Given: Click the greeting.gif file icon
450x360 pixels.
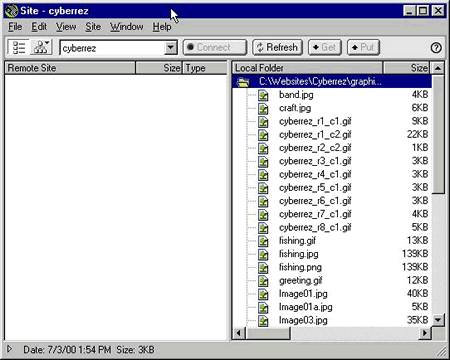Looking at the screenshot, I should click(x=263, y=281).
